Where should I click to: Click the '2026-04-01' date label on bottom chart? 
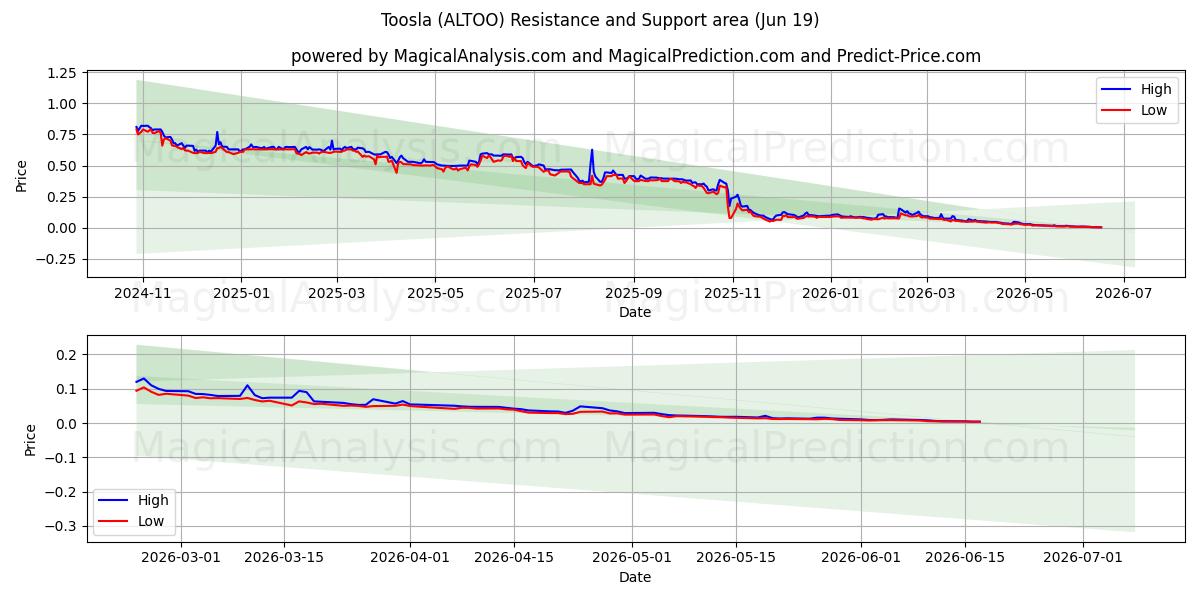[411, 558]
